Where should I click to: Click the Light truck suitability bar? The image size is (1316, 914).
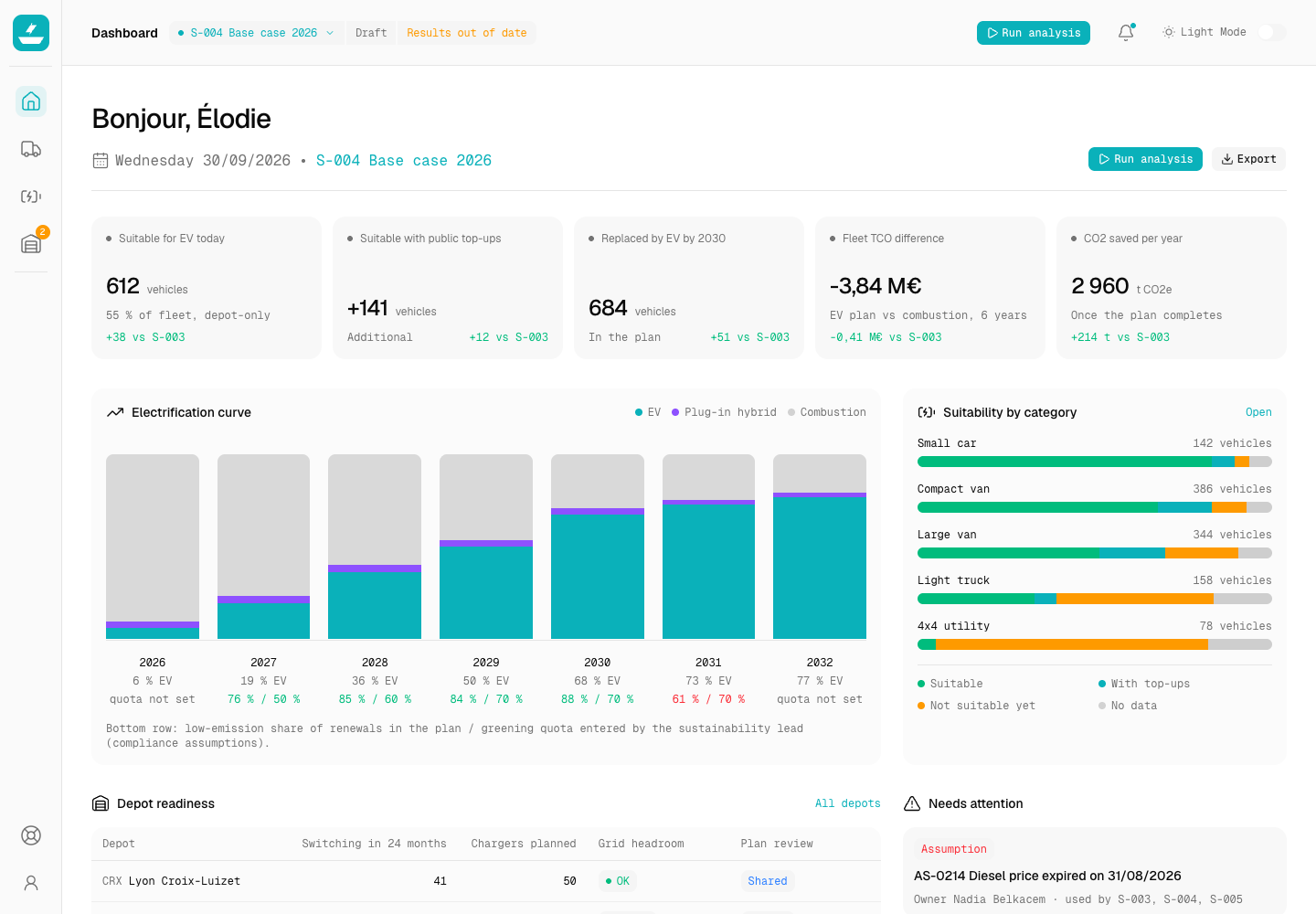pos(1095,599)
